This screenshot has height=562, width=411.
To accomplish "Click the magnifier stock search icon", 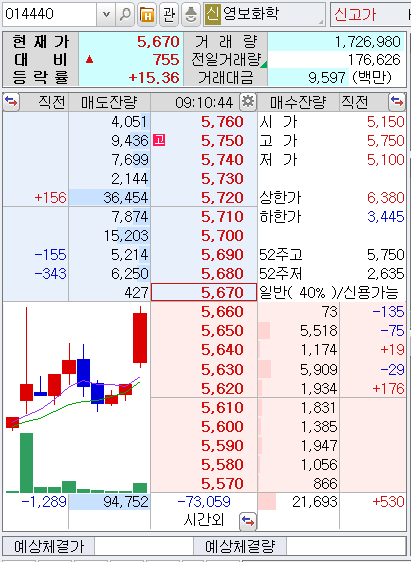I will [125, 14].
